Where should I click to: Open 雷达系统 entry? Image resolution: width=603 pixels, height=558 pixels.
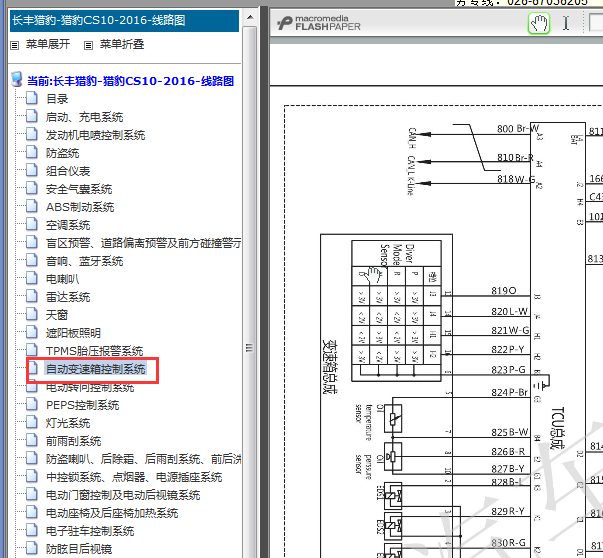(68, 297)
